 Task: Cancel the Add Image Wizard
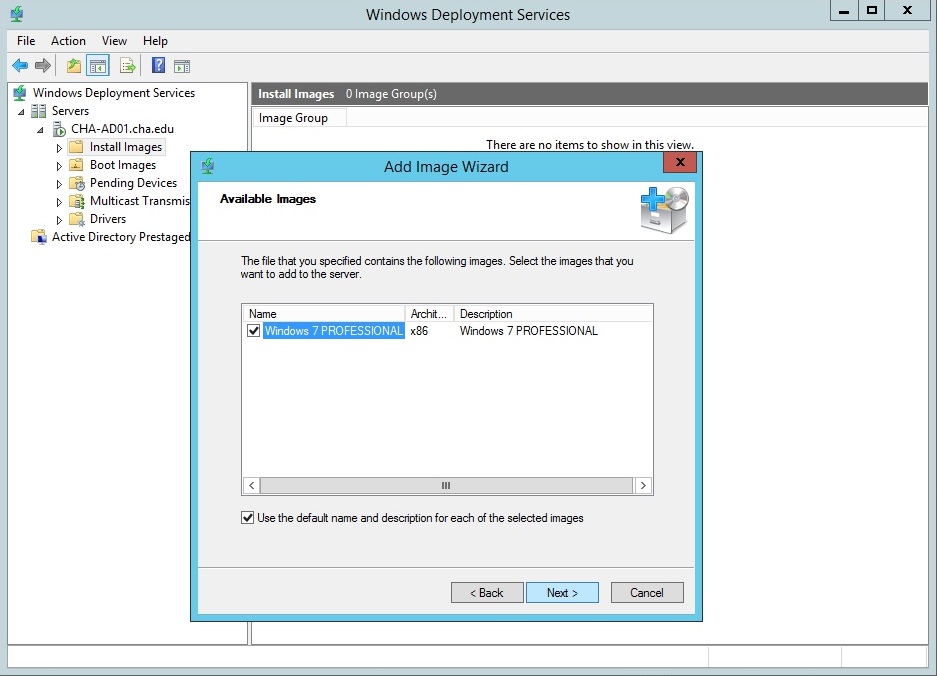pyautogui.click(x=647, y=592)
